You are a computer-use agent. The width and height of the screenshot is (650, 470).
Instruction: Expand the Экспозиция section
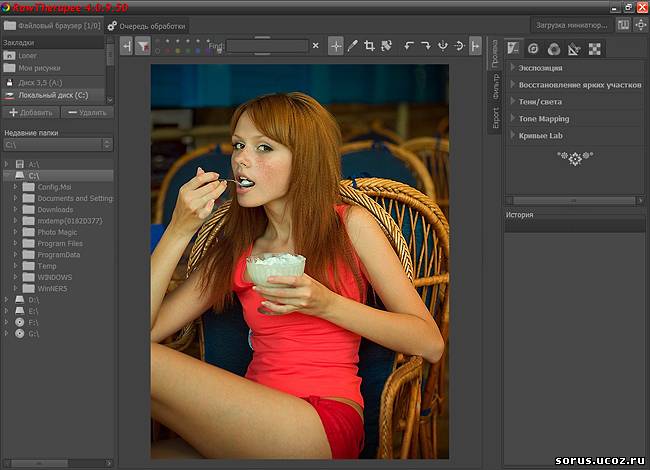point(541,68)
